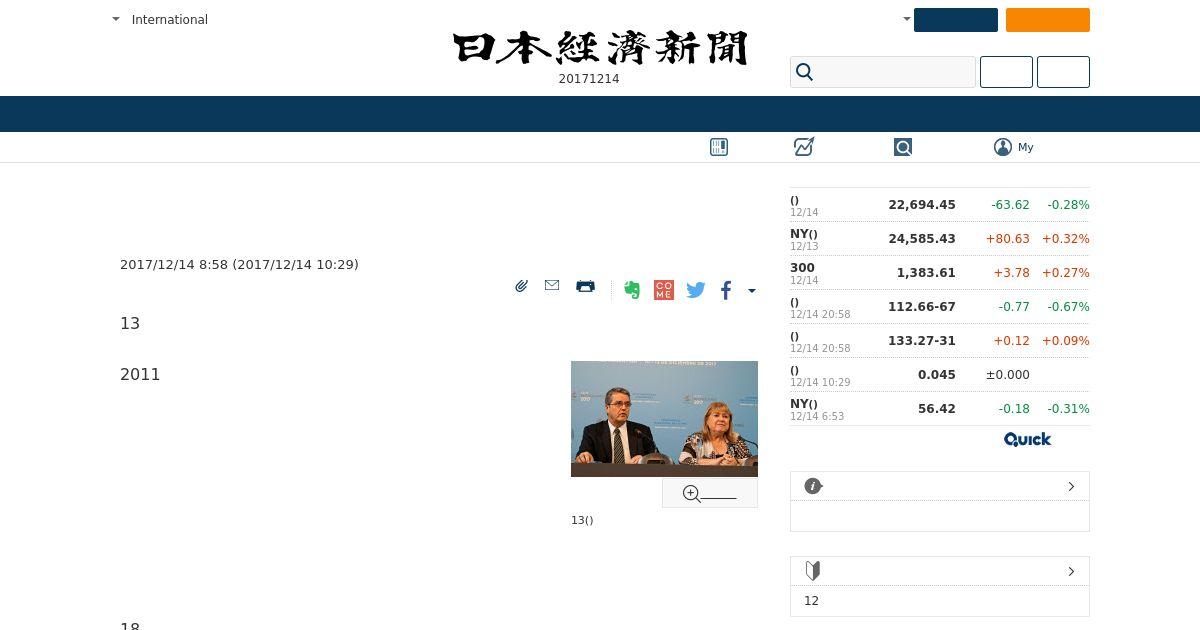Click the second outlined button beside search
Viewport: 1200px width, 630px height.
(1063, 72)
